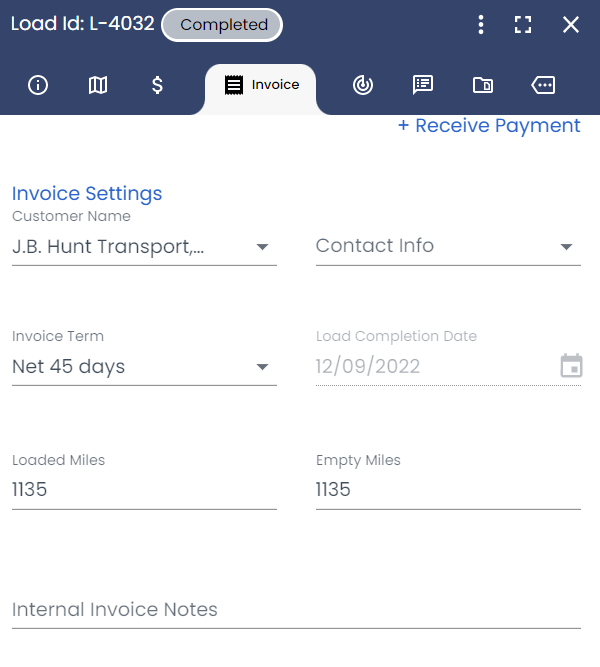Screen dimensions: 600x667
Task: Open the notes chat tab icon
Action: (x=423, y=85)
